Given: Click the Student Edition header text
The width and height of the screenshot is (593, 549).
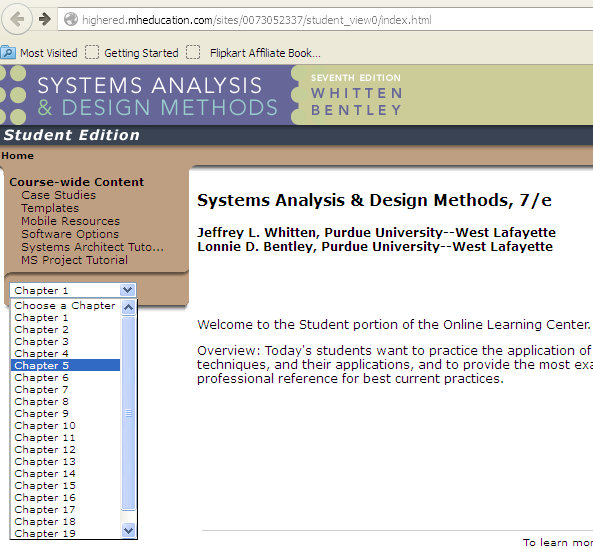Looking at the screenshot, I should [x=72, y=135].
